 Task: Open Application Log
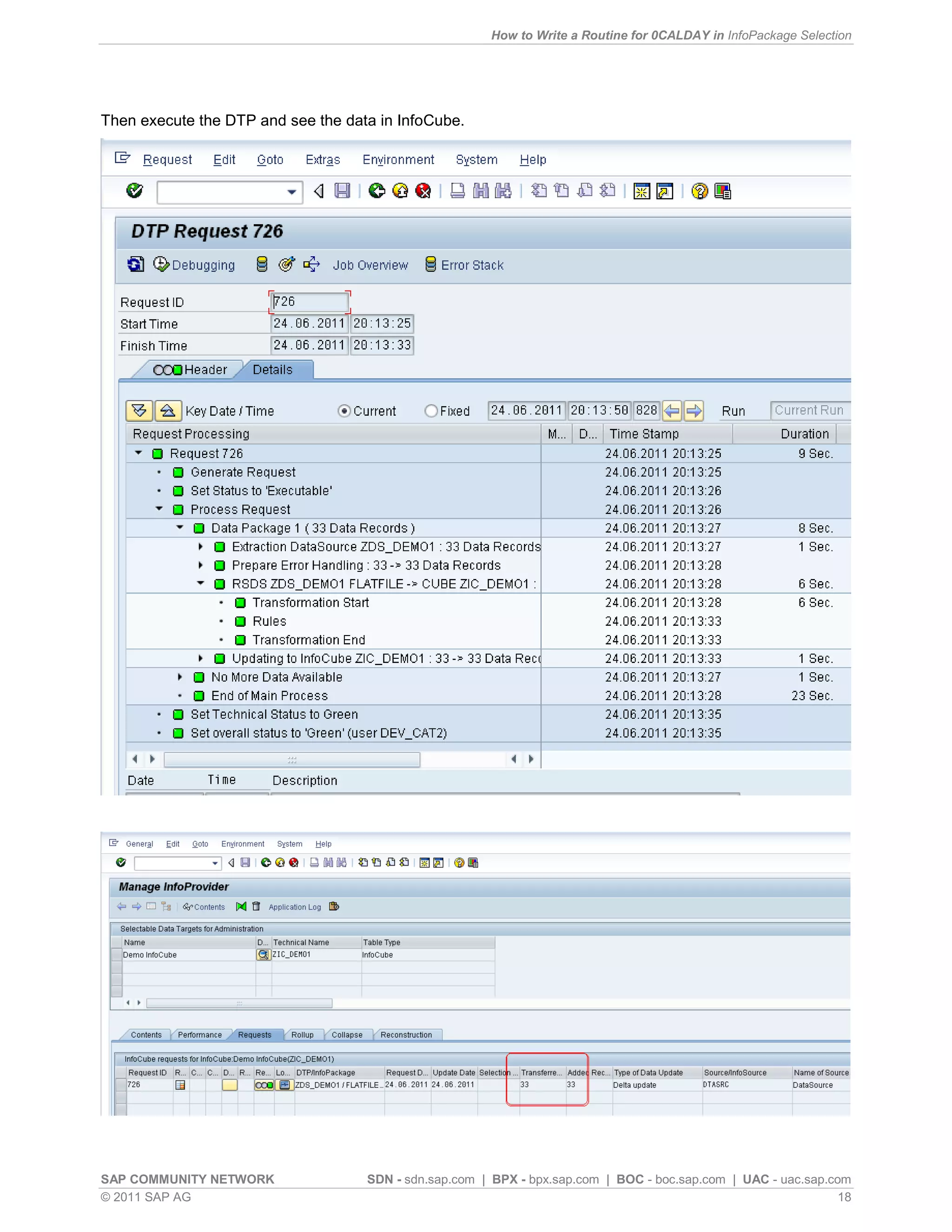(x=294, y=907)
